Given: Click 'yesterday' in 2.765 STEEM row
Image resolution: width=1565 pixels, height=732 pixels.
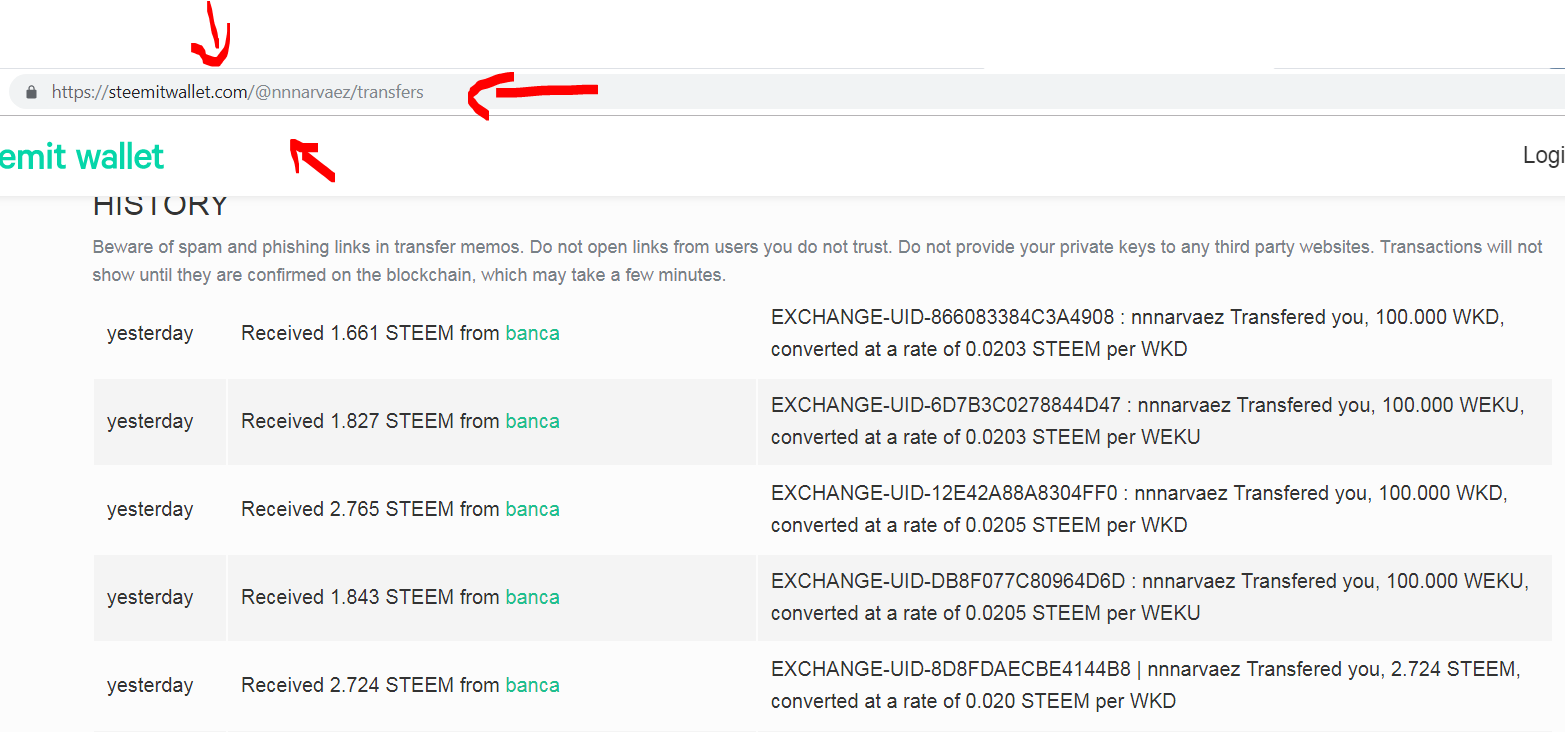Looking at the screenshot, I should (x=150, y=509).
